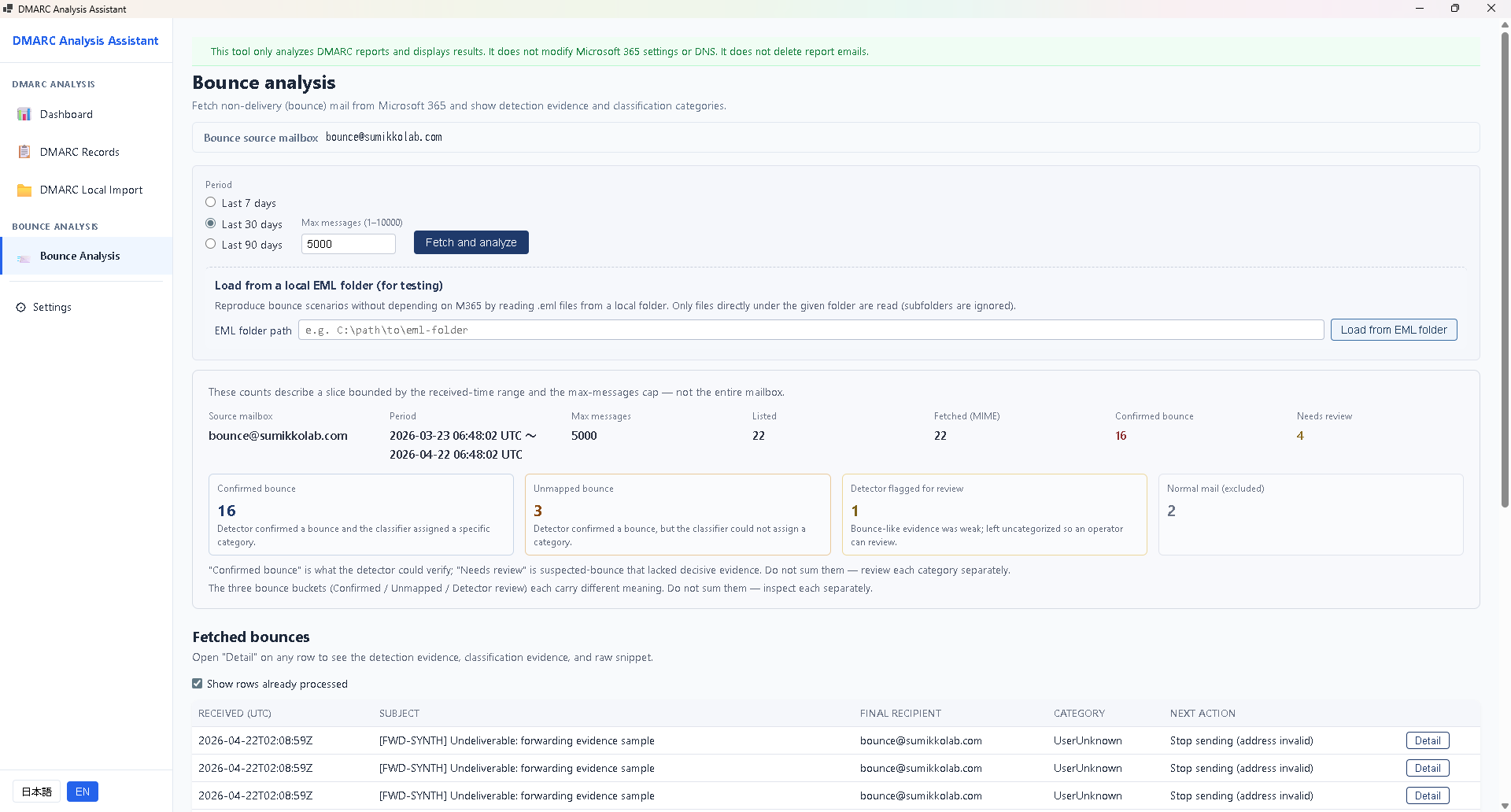Click the SUBJECT column header
This screenshot has height=812, width=1511.
399,714
